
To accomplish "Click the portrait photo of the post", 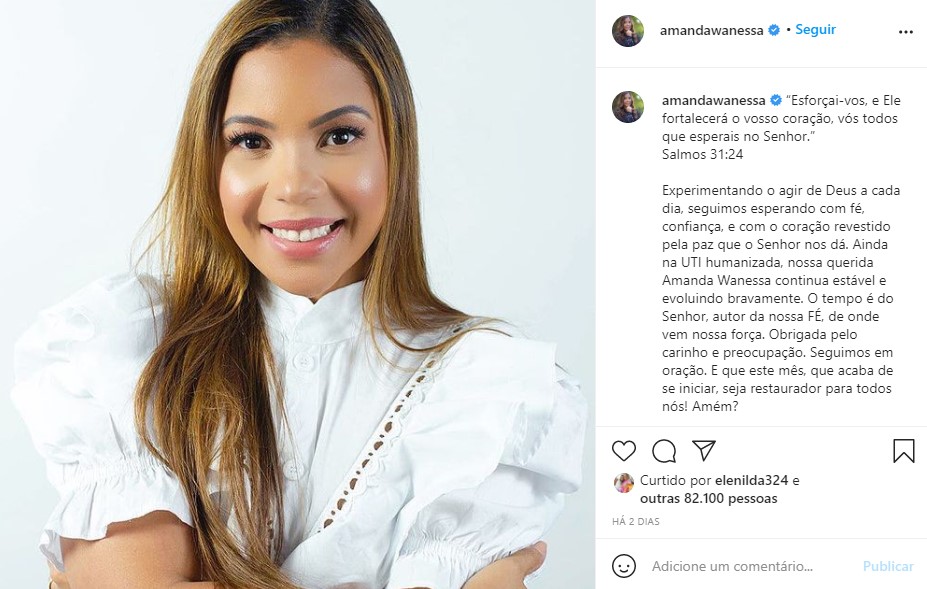I will pyautogui.click(x=297, y=294).
